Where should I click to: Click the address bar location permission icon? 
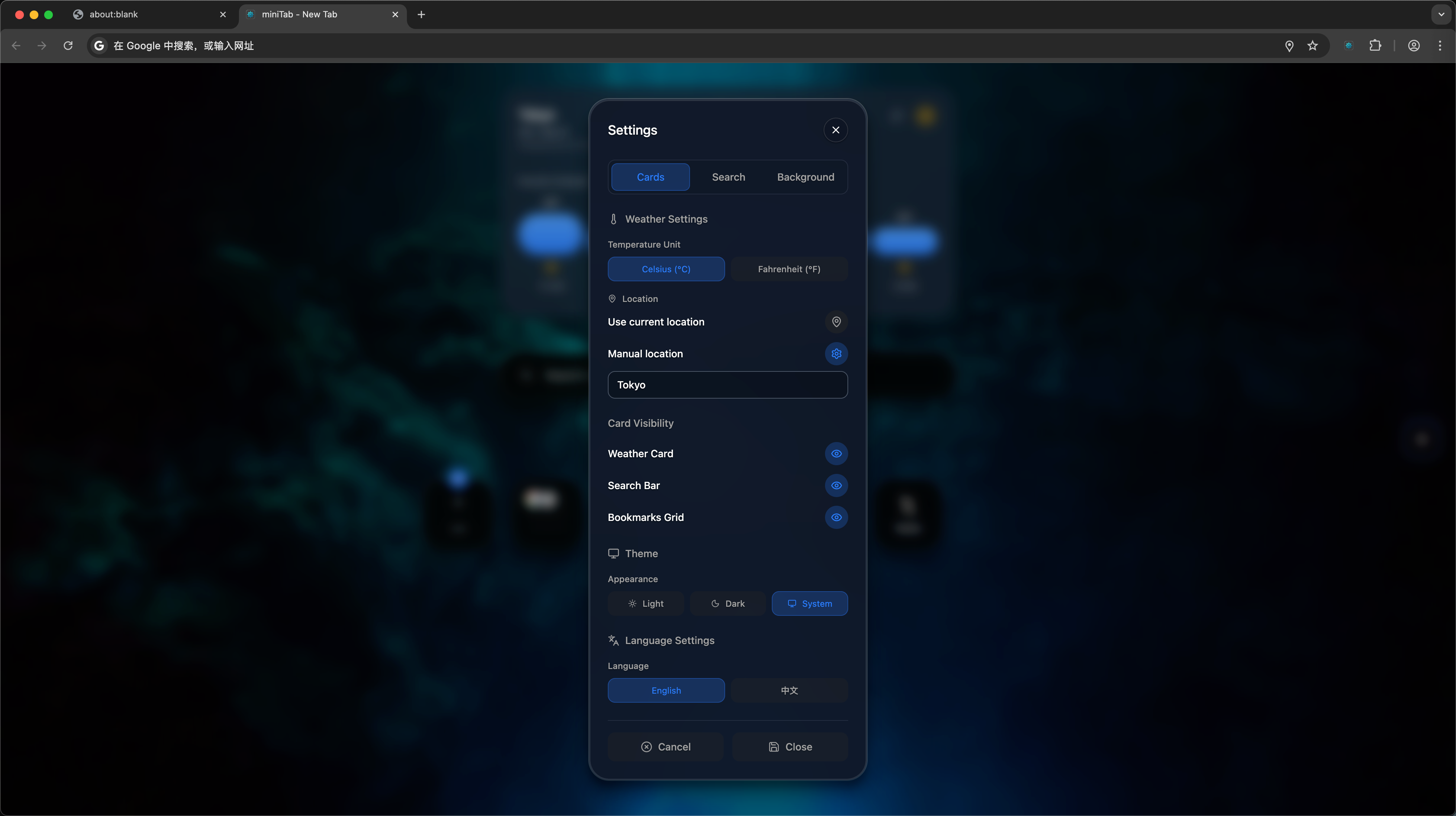(1289, 46)
